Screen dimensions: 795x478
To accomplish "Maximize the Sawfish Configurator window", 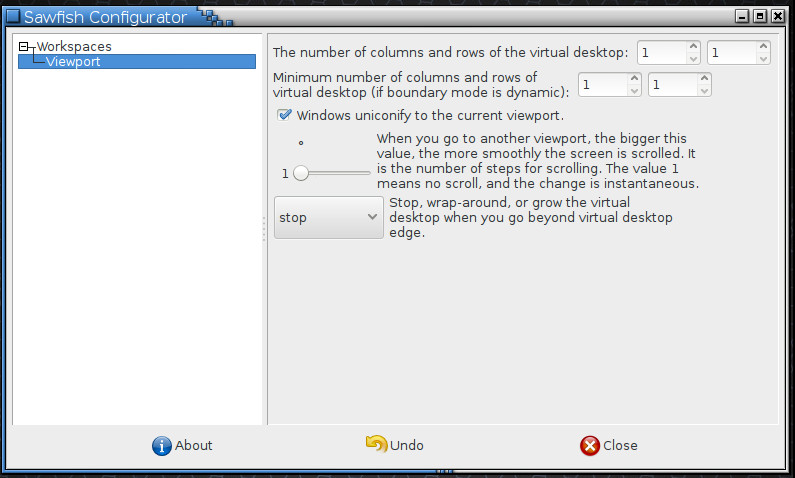I will coord(760,16).
